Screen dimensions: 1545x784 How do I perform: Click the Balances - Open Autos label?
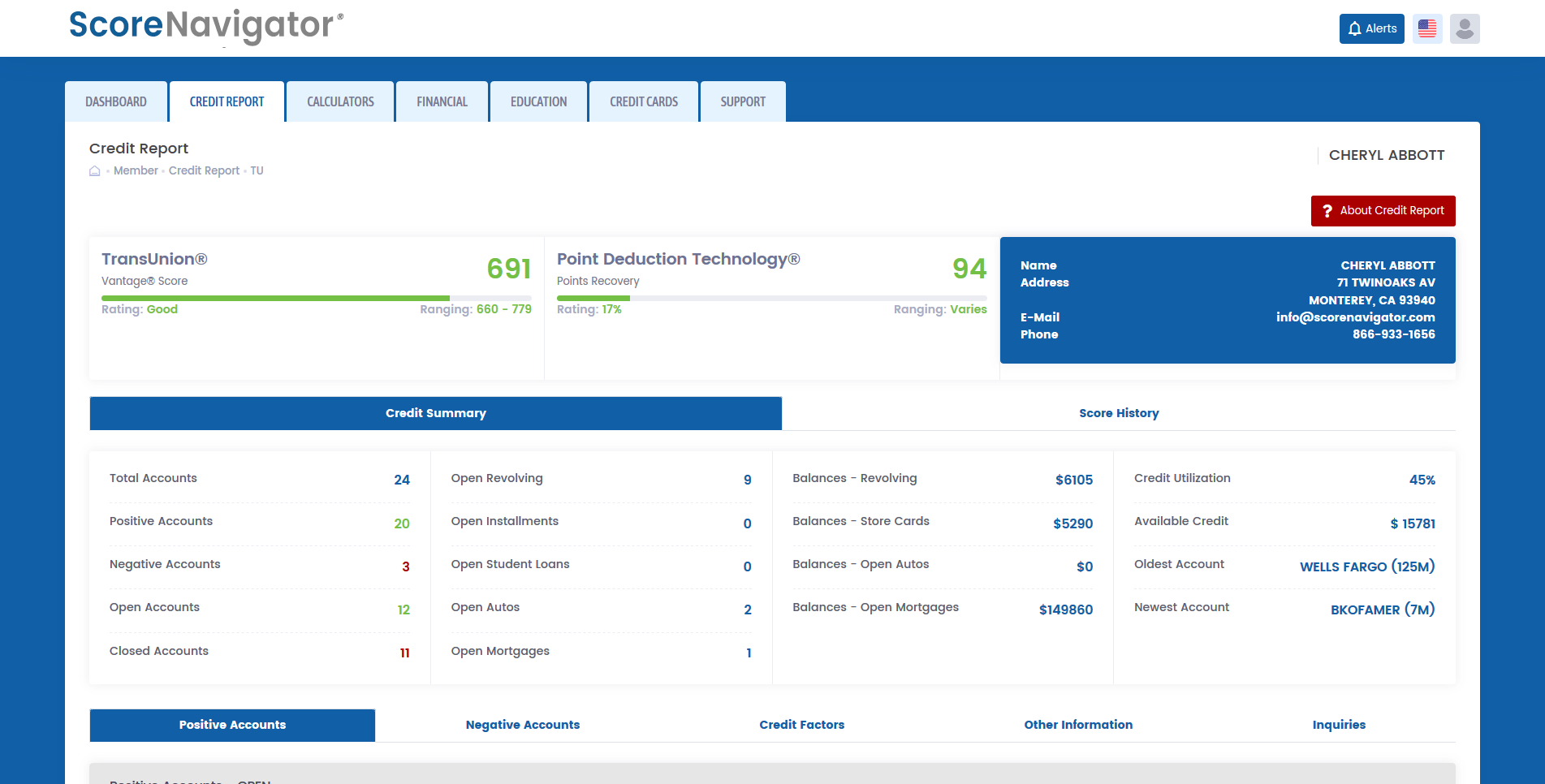pyautogui.click(x=861, y=564)
